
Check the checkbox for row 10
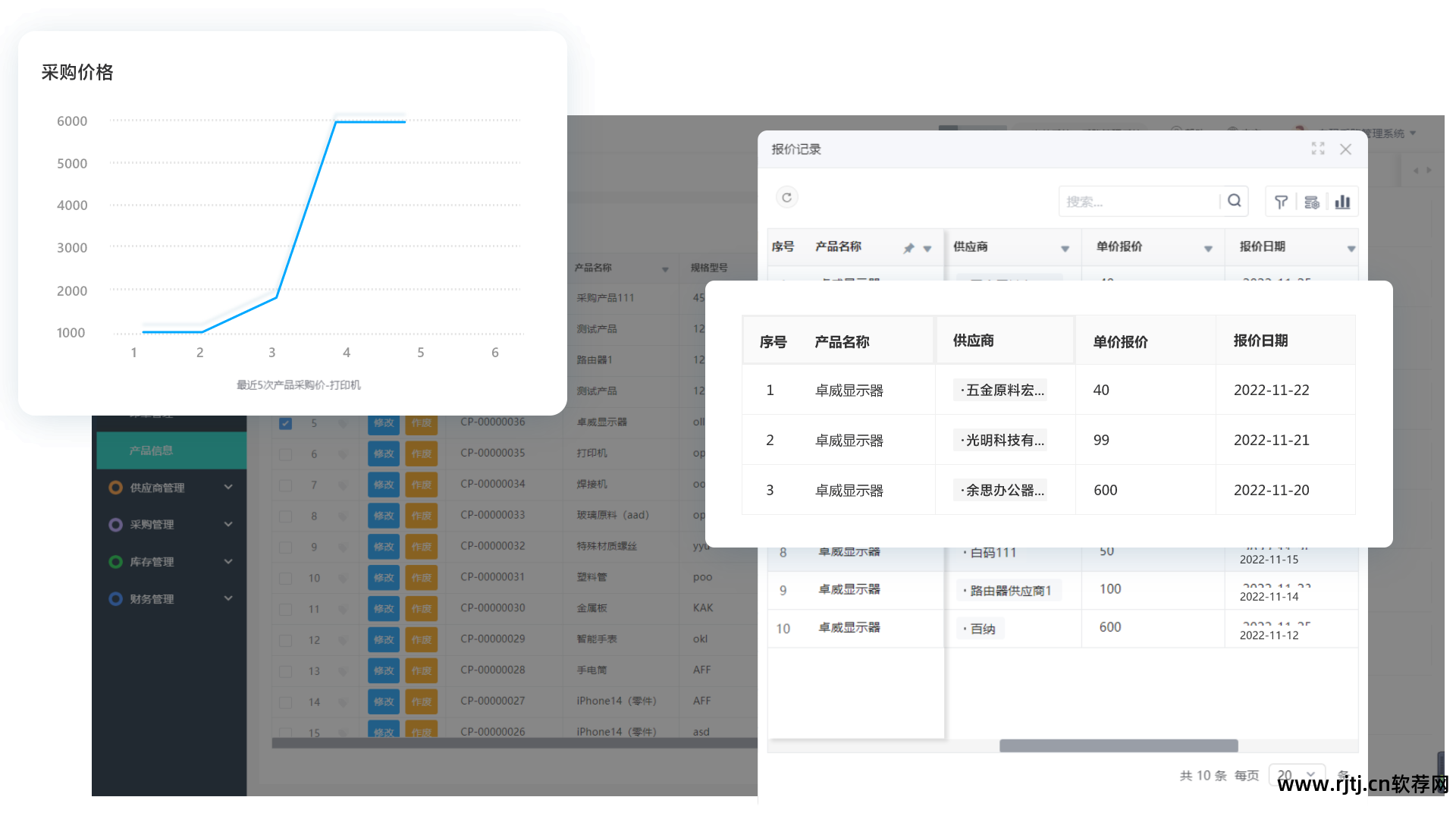coord(285,579)
